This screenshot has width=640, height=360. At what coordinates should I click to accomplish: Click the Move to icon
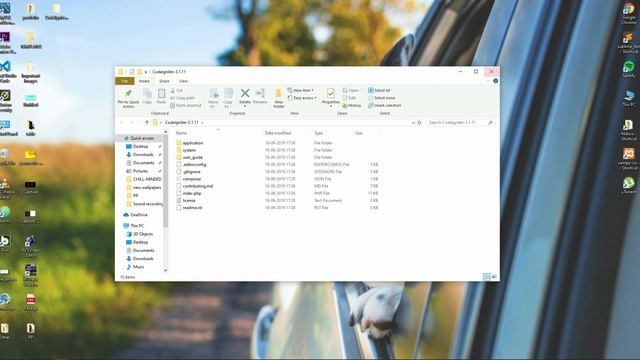213,93
